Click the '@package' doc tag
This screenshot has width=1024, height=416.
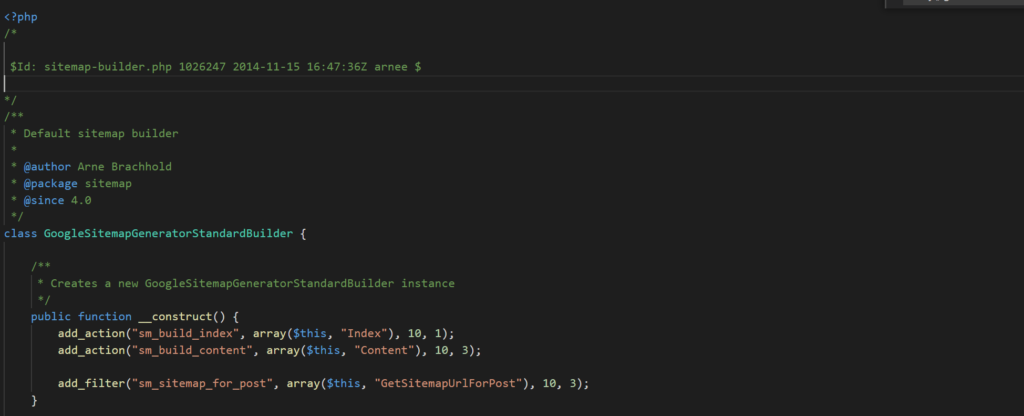(x=50, y=184)
